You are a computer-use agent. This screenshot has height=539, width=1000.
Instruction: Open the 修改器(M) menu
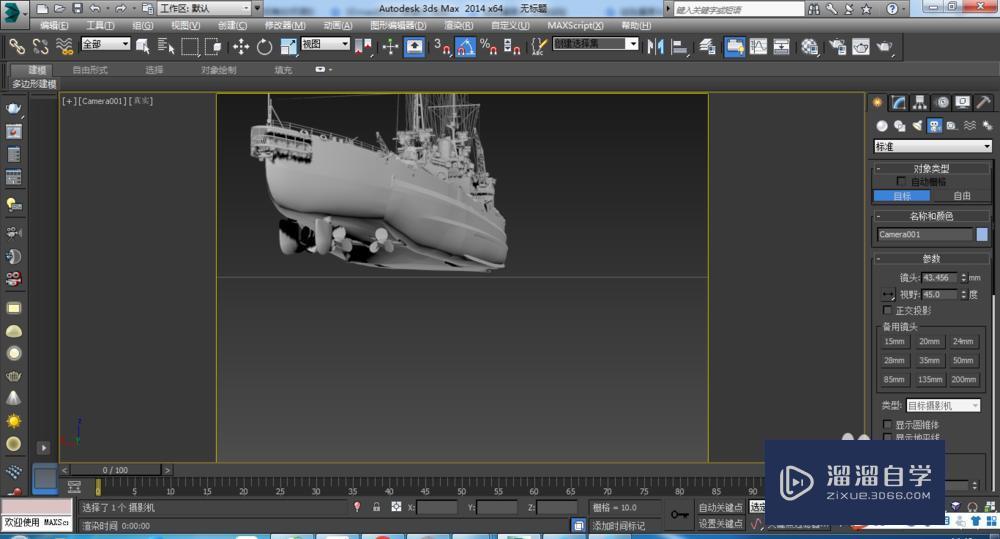(285, 25)
